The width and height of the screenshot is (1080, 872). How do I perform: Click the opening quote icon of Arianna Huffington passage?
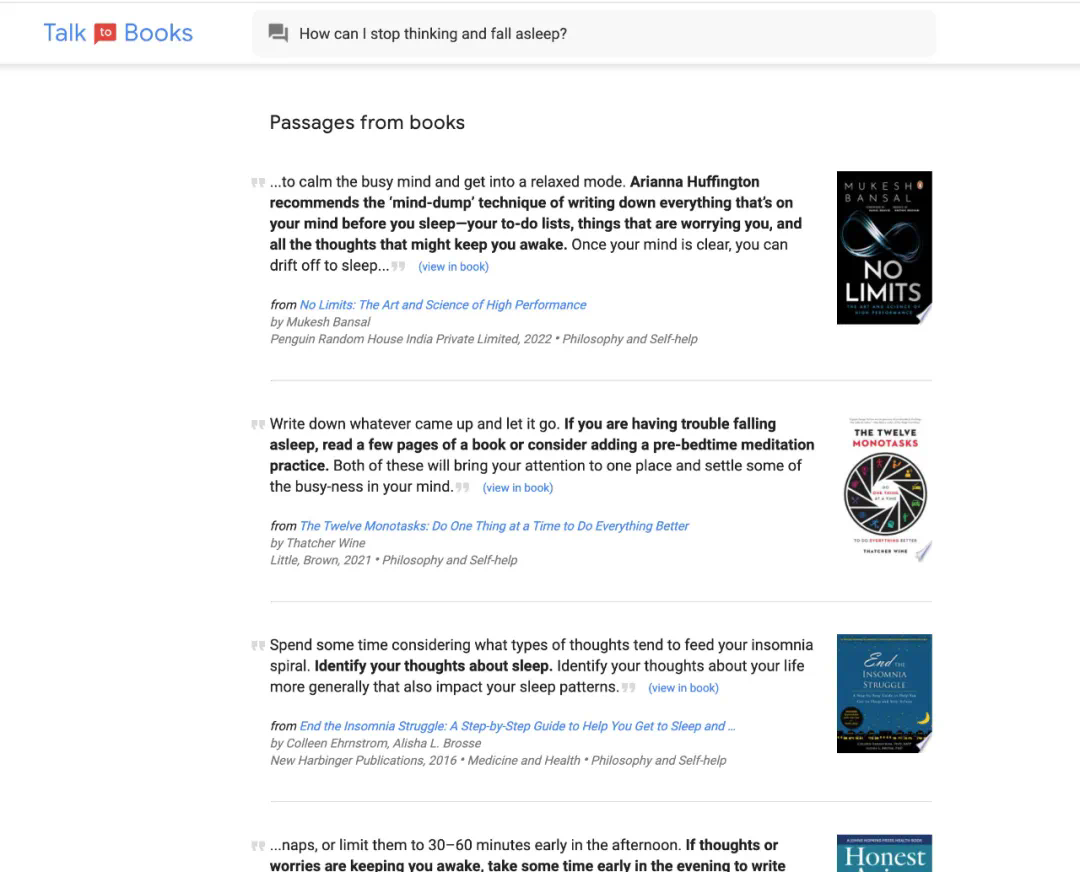click(x=258, y=183)
